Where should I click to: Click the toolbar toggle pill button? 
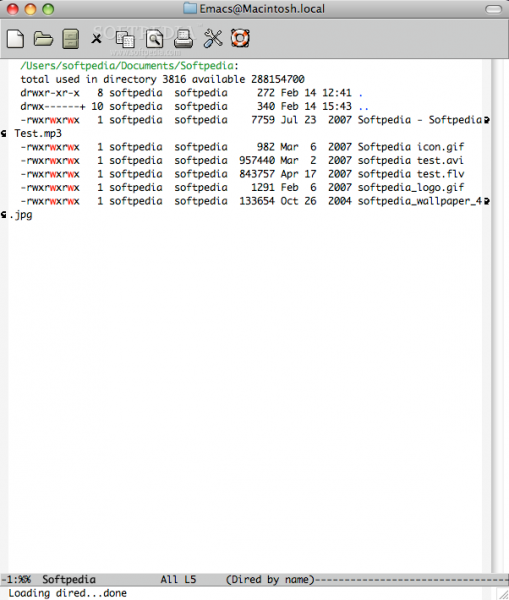point(493,9)
